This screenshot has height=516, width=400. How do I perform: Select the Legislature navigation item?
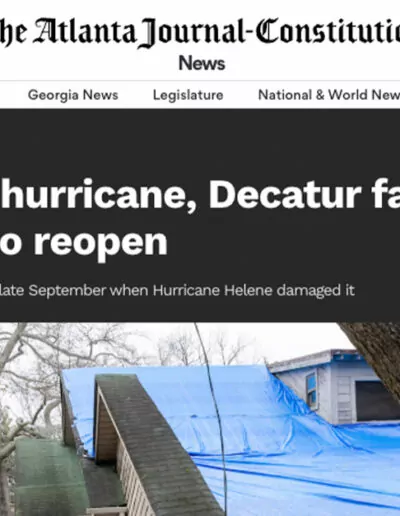(x=188, y=95)
